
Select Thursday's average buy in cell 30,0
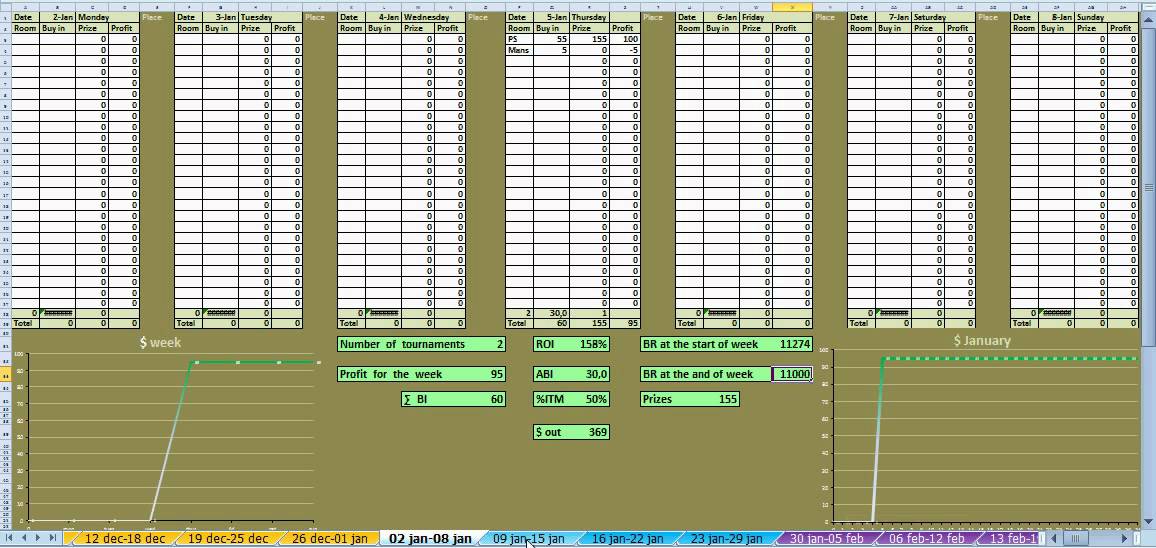tap(551, 313)
